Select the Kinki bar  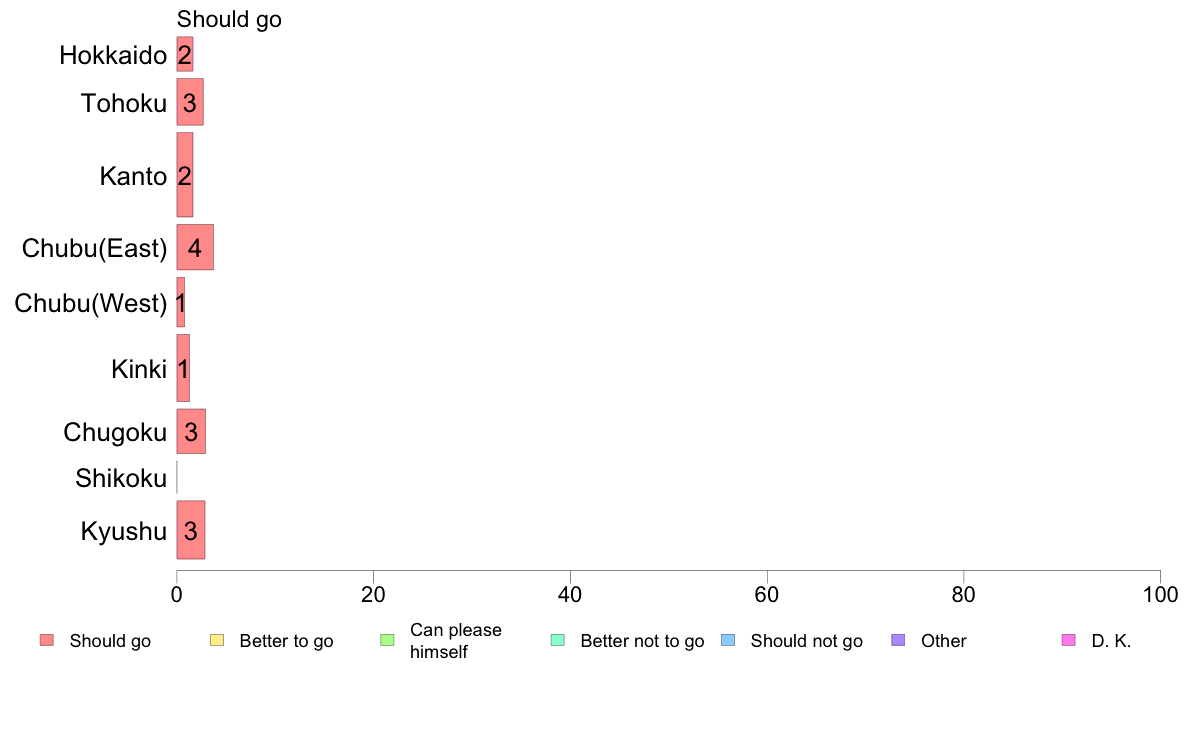pyautogui.click(x=183, y=368)
